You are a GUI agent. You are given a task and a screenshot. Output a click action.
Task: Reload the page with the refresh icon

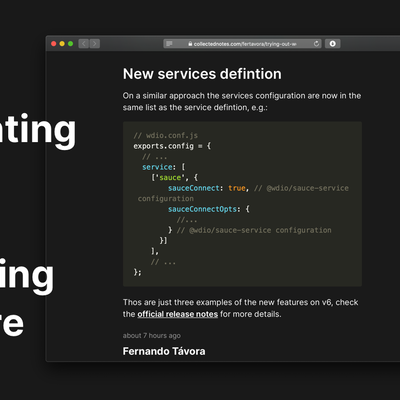point(316,44)
